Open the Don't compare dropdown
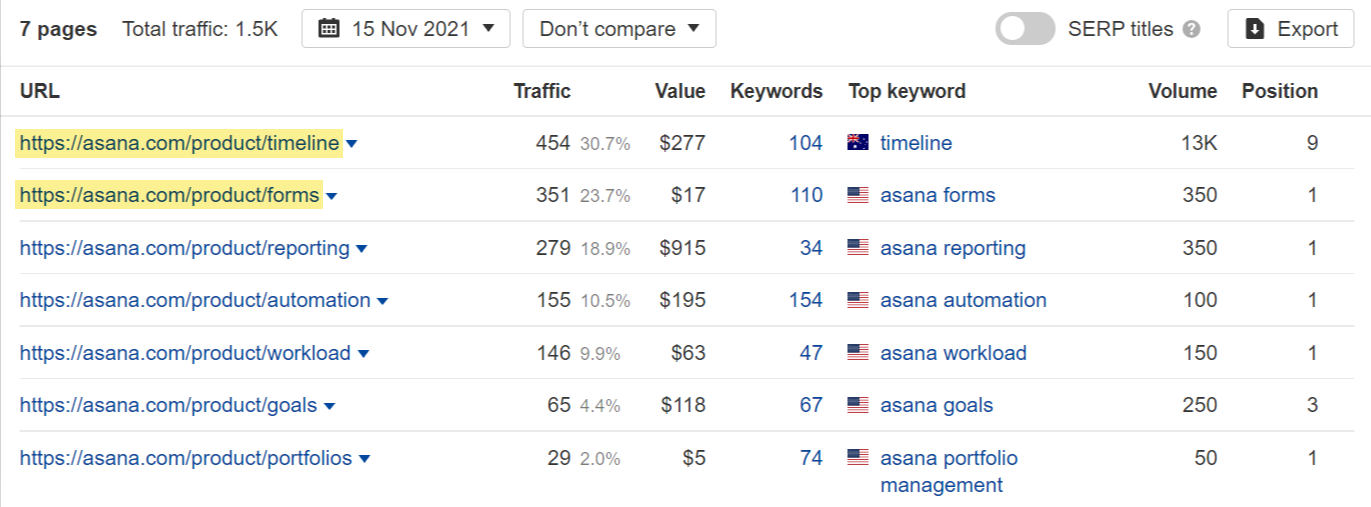Image resolution: width=1371 pixels, height=507 pixels. coord(619,29)
